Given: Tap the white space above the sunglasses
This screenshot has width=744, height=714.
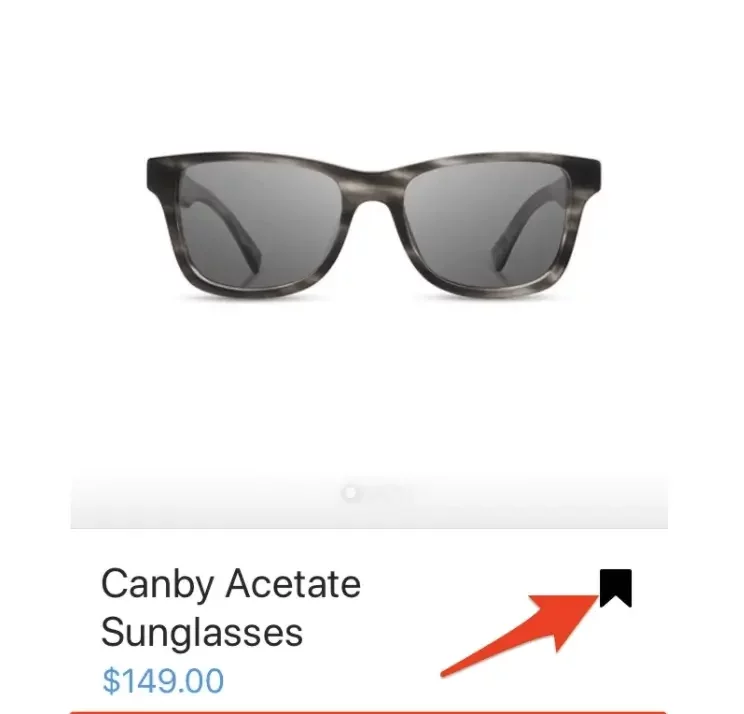Looking at the screenshot, I should point(373,76).
